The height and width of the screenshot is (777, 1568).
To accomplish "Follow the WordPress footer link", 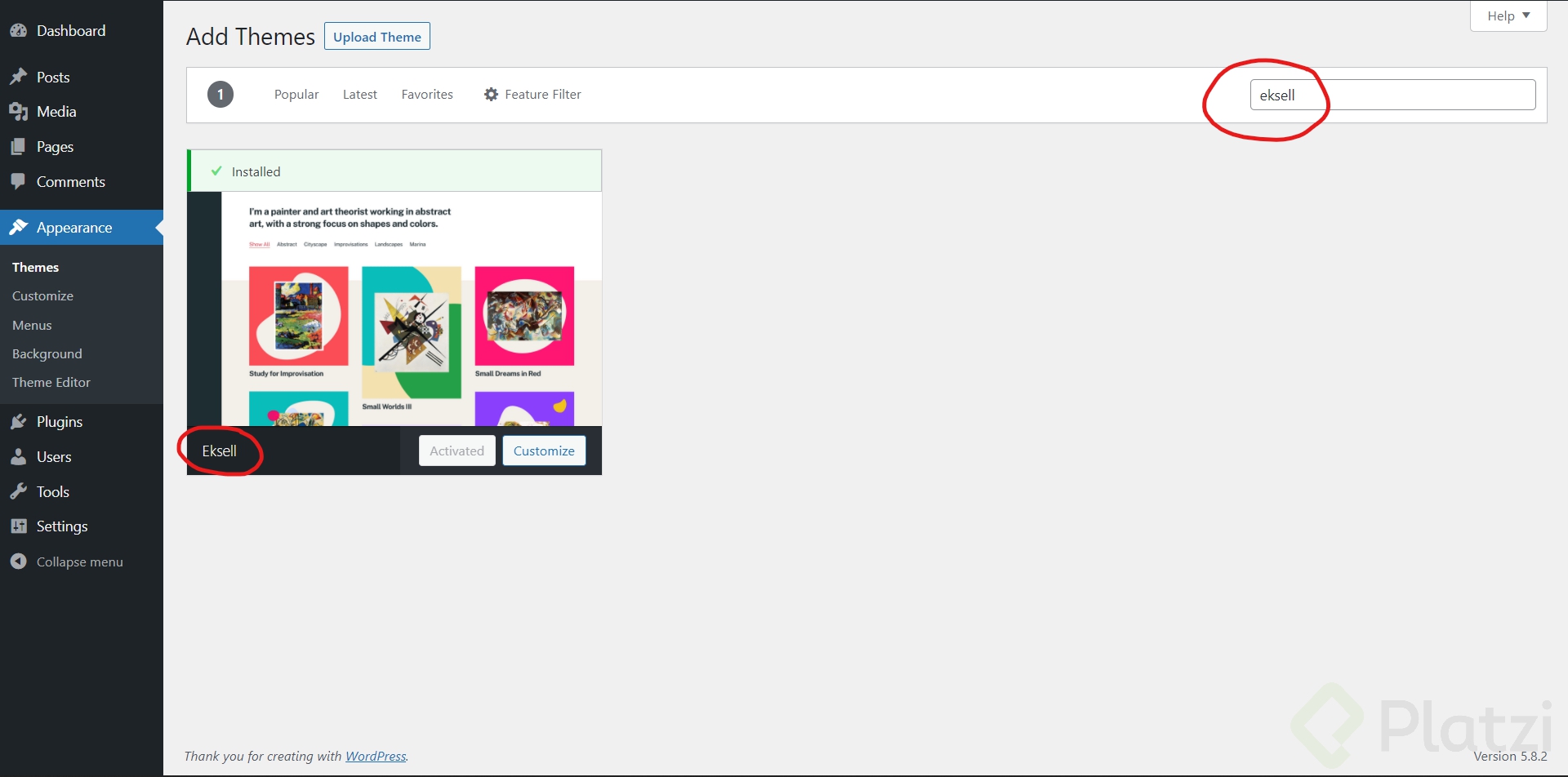I will [x=376, y=757].
